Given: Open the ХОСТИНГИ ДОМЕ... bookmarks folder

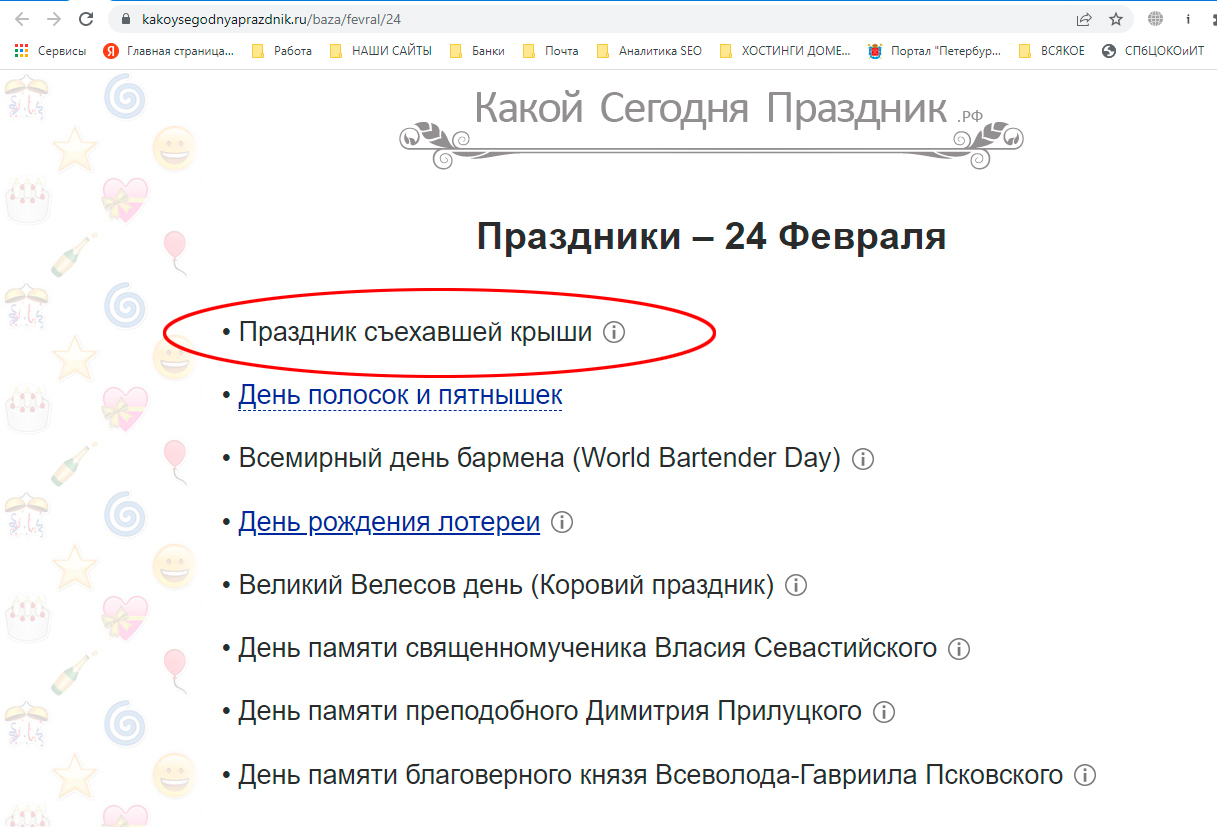Looking at the screenshot, I should [785, 51].
